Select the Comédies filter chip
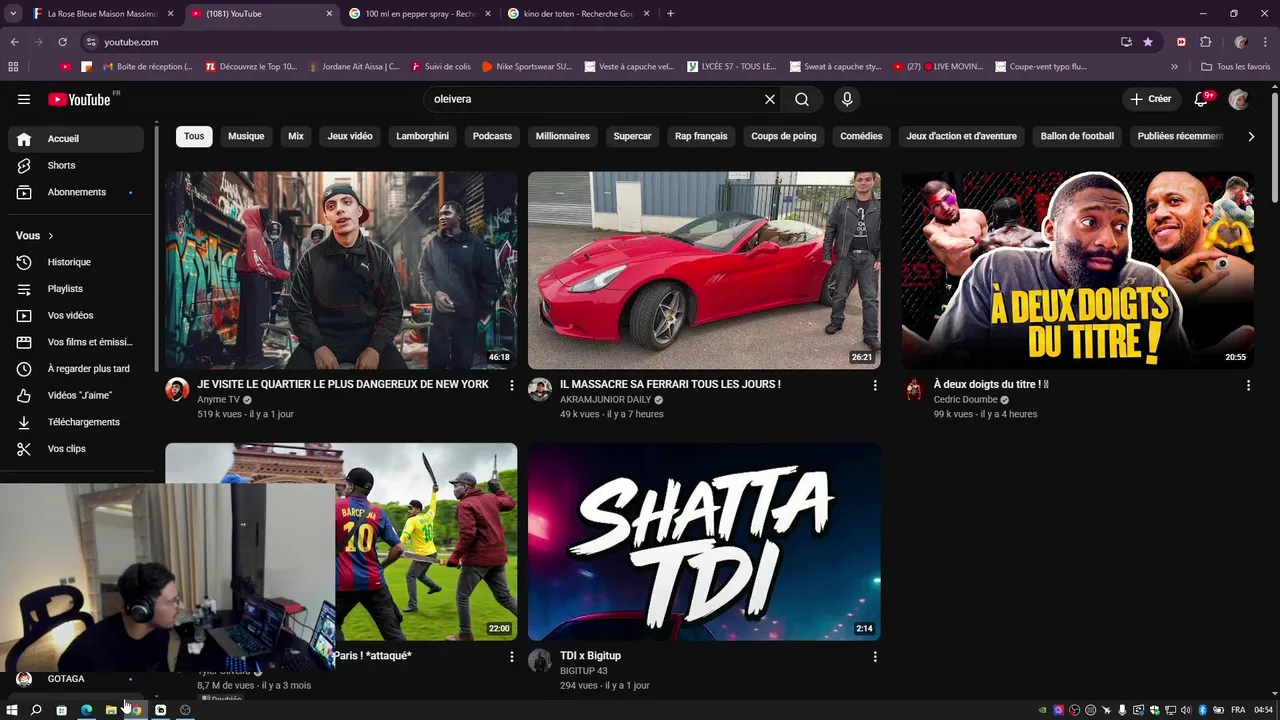This screenshot has width=1280, height=720. pyautogui.click(x=861, y=136)
